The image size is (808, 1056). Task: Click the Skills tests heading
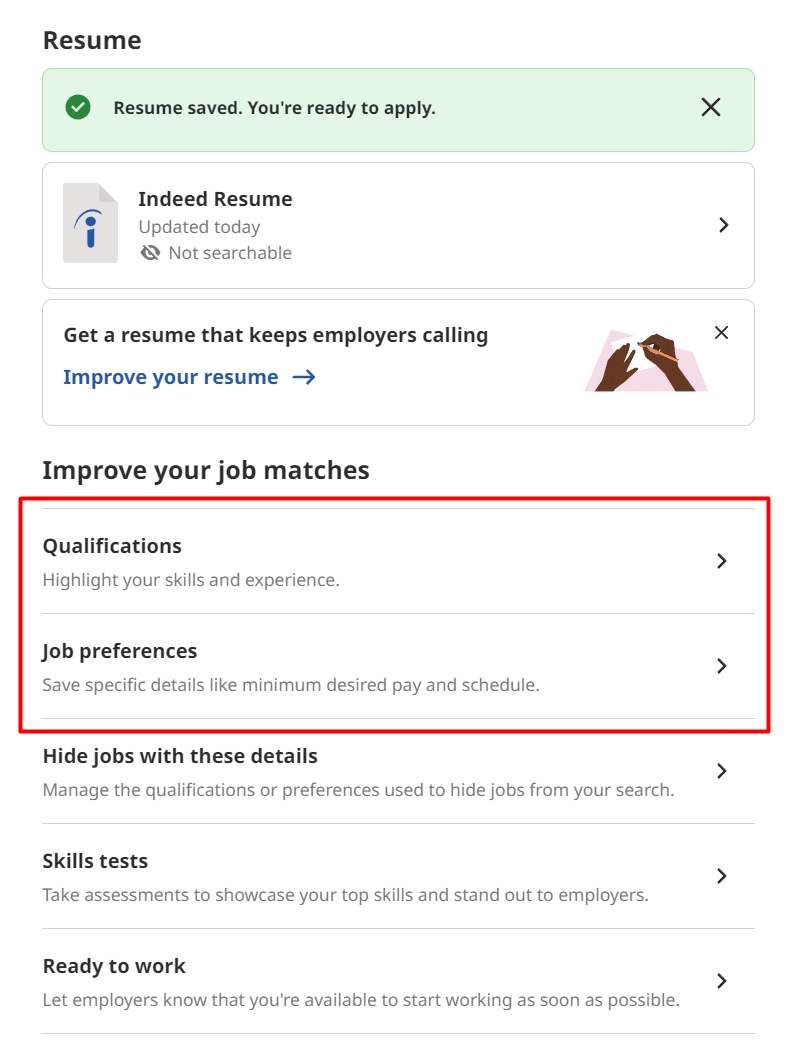tap(95, 861)
